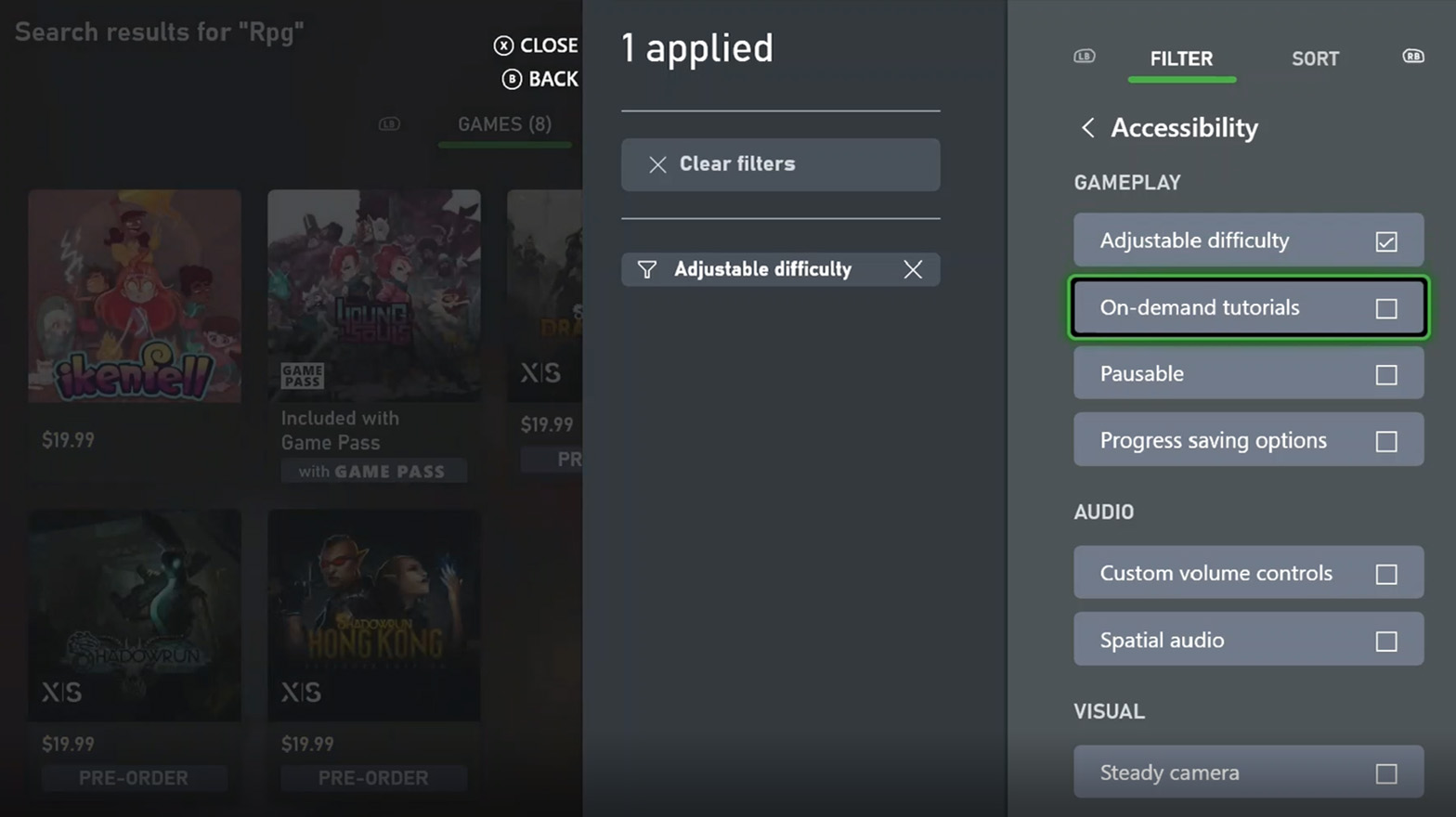Check the Progress saving options box
The width and height of the screenshot is (1456, 817).
click(x=1385, y=441)
